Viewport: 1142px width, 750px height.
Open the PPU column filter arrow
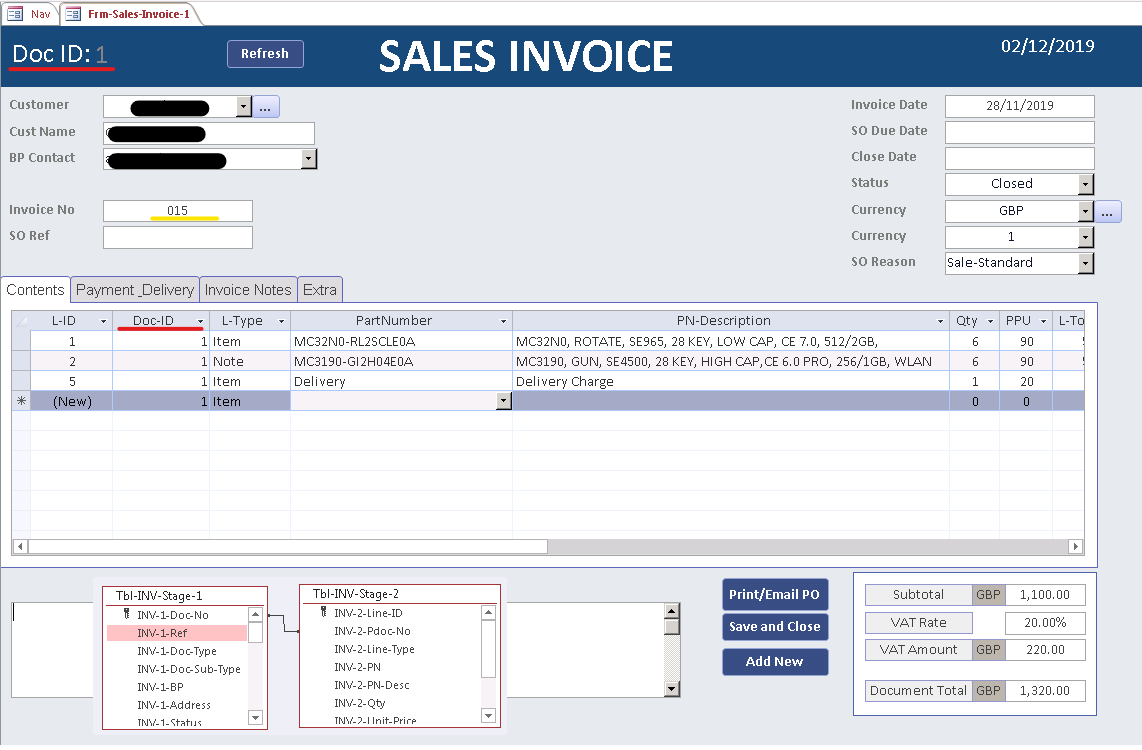(1044, 321)
